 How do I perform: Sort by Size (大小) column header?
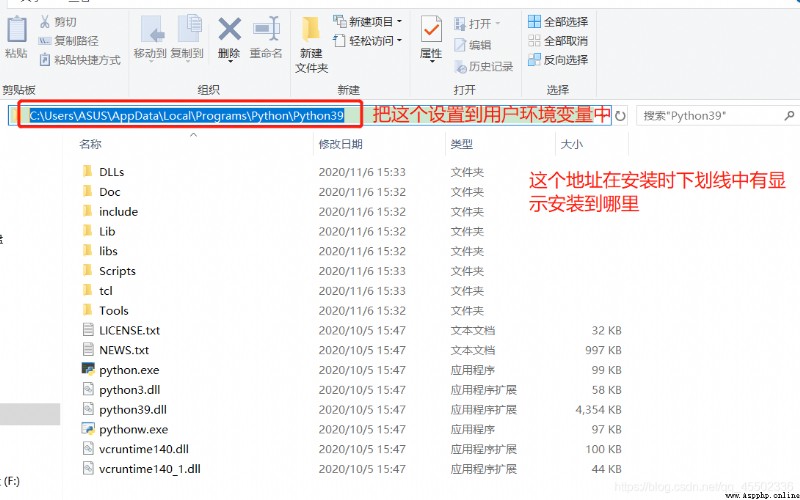(x=571, y=144)
